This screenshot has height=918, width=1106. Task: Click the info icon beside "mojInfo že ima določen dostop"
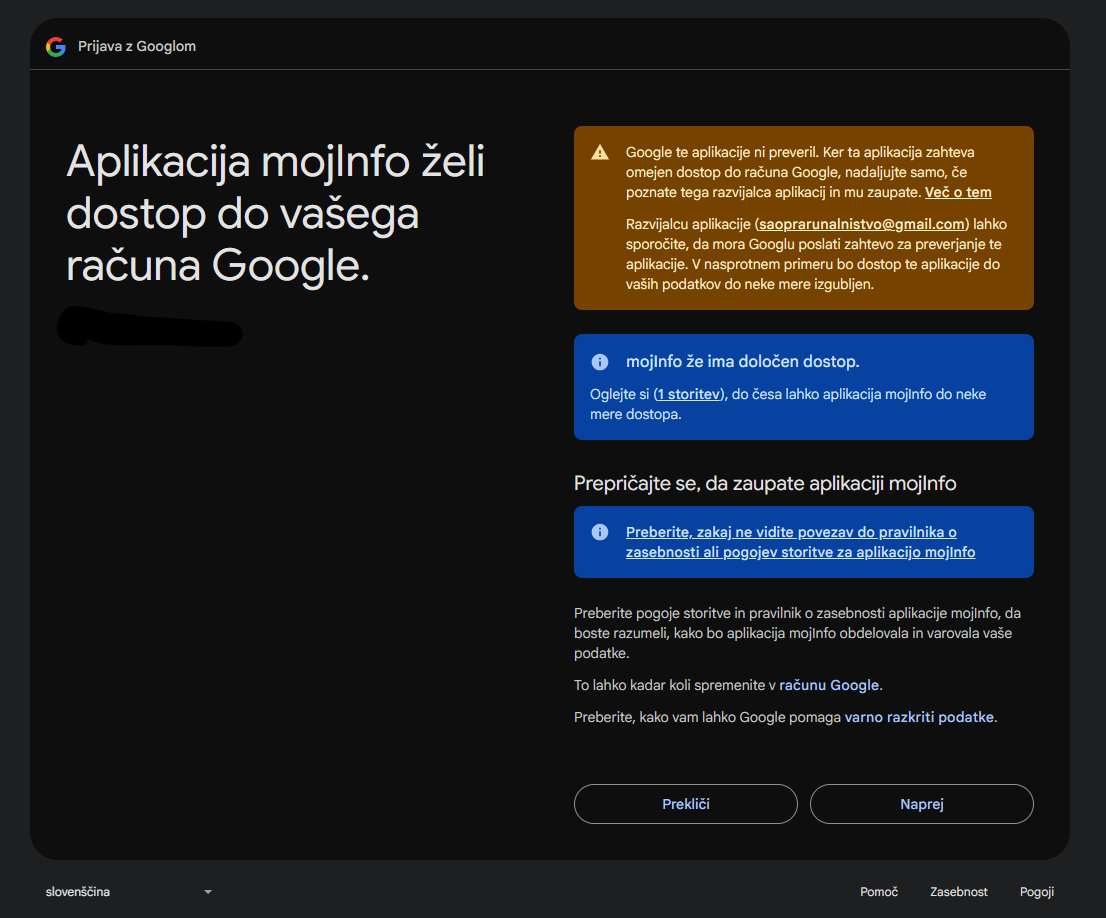[x=600, y=362]
